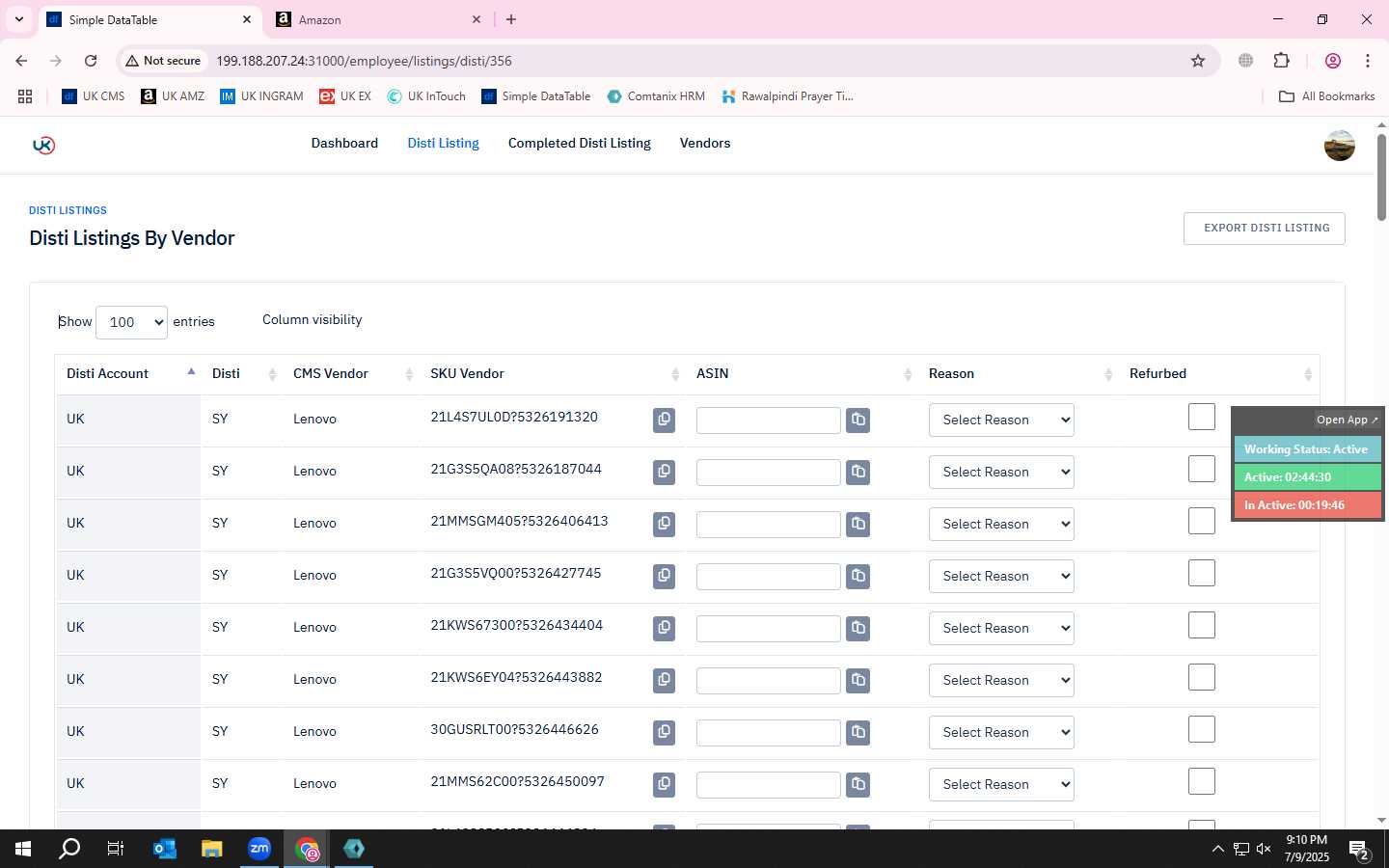Open Select Reason dropdown for 21KWS6EY04?5326443882

coord(1001,680)
